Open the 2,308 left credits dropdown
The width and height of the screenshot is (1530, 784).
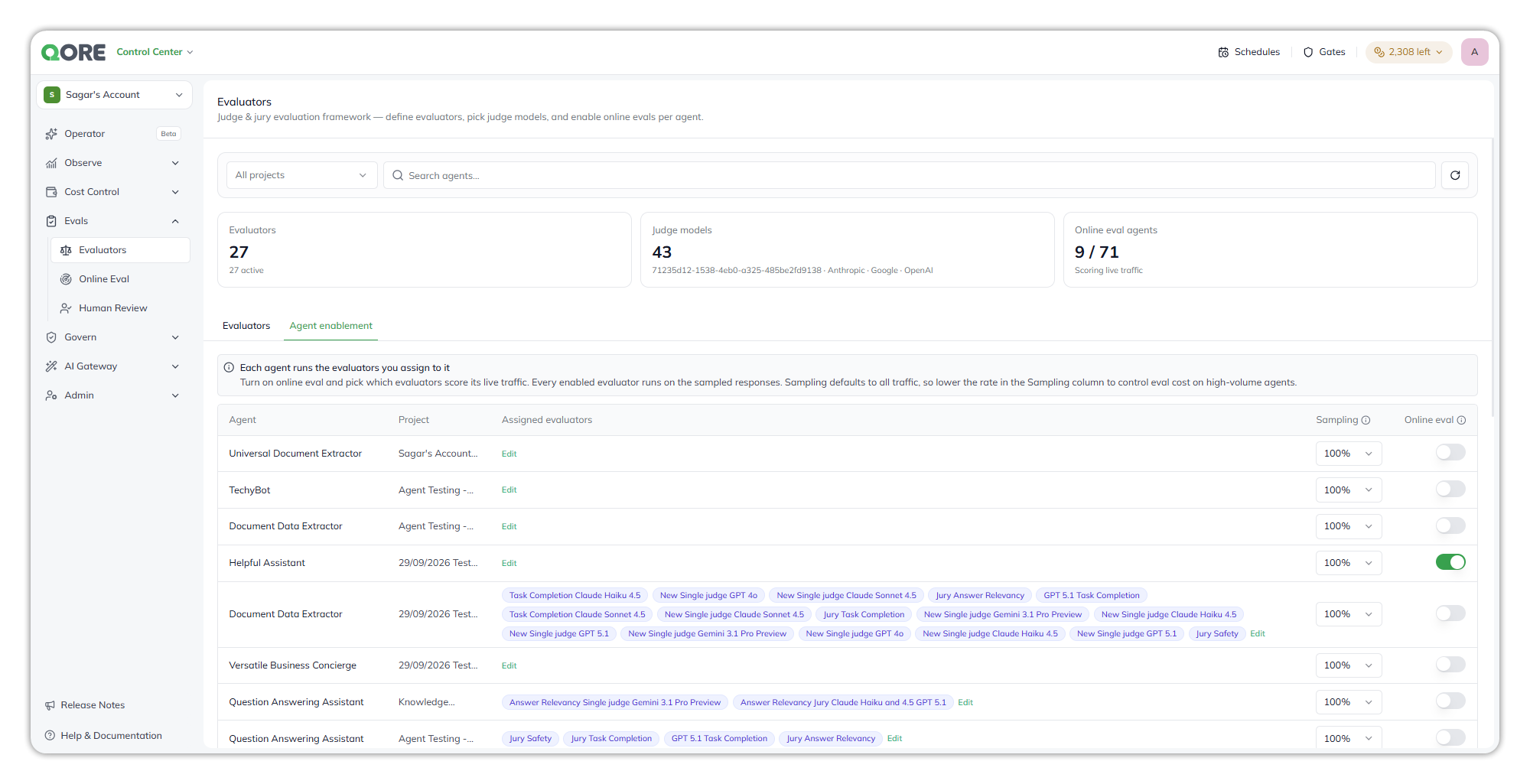(x=1408, y=52)
